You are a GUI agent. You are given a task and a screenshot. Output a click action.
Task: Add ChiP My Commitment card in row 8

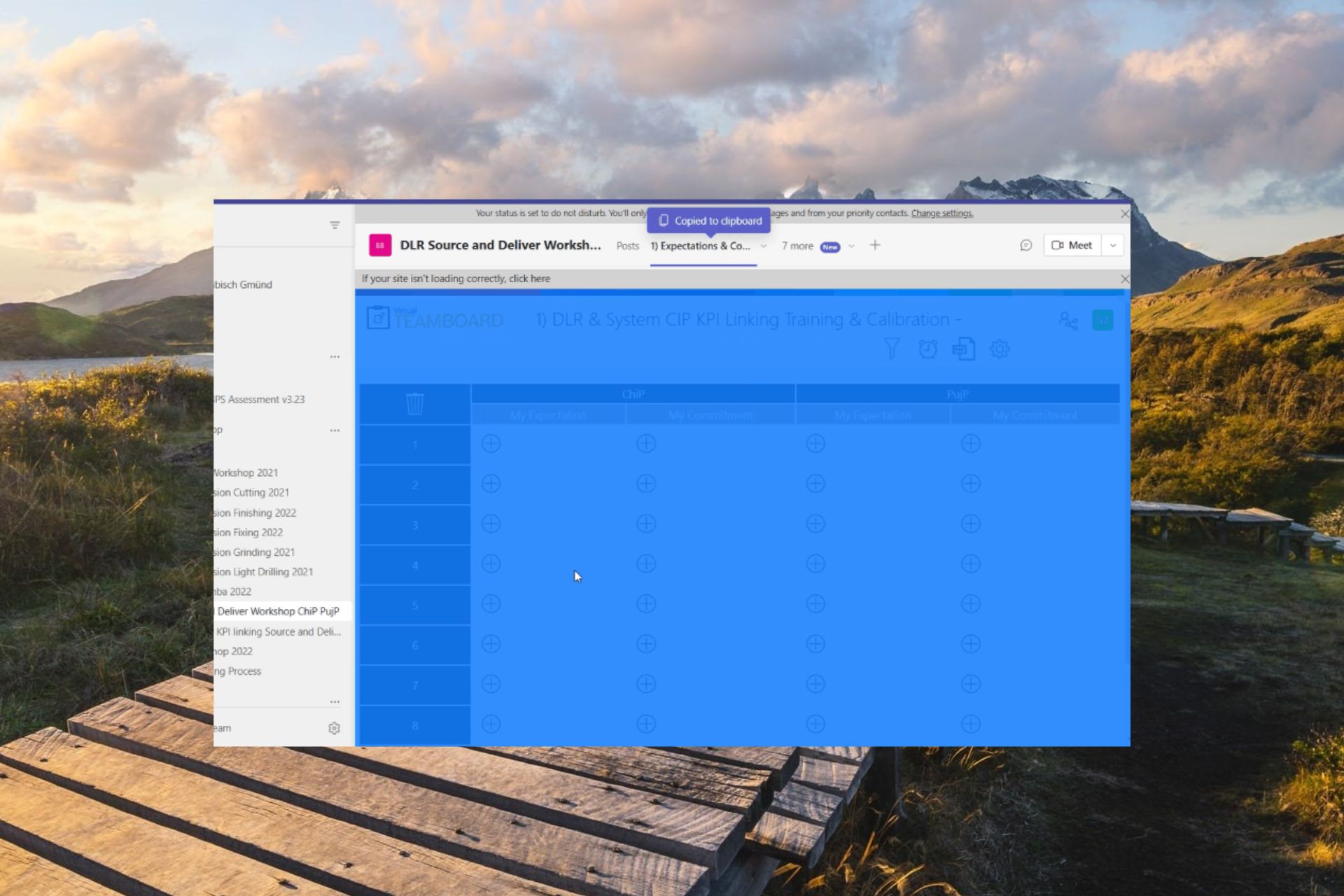(646, 724)
